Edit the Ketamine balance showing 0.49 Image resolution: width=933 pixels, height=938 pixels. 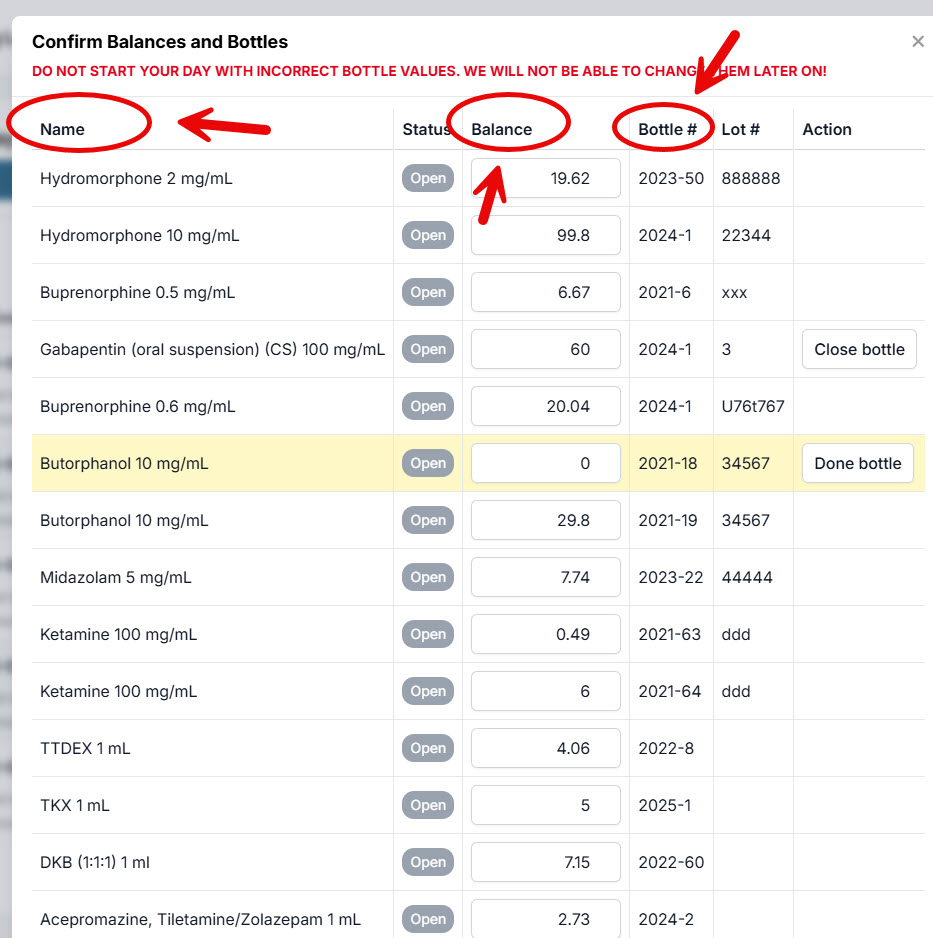click(545, 635)
